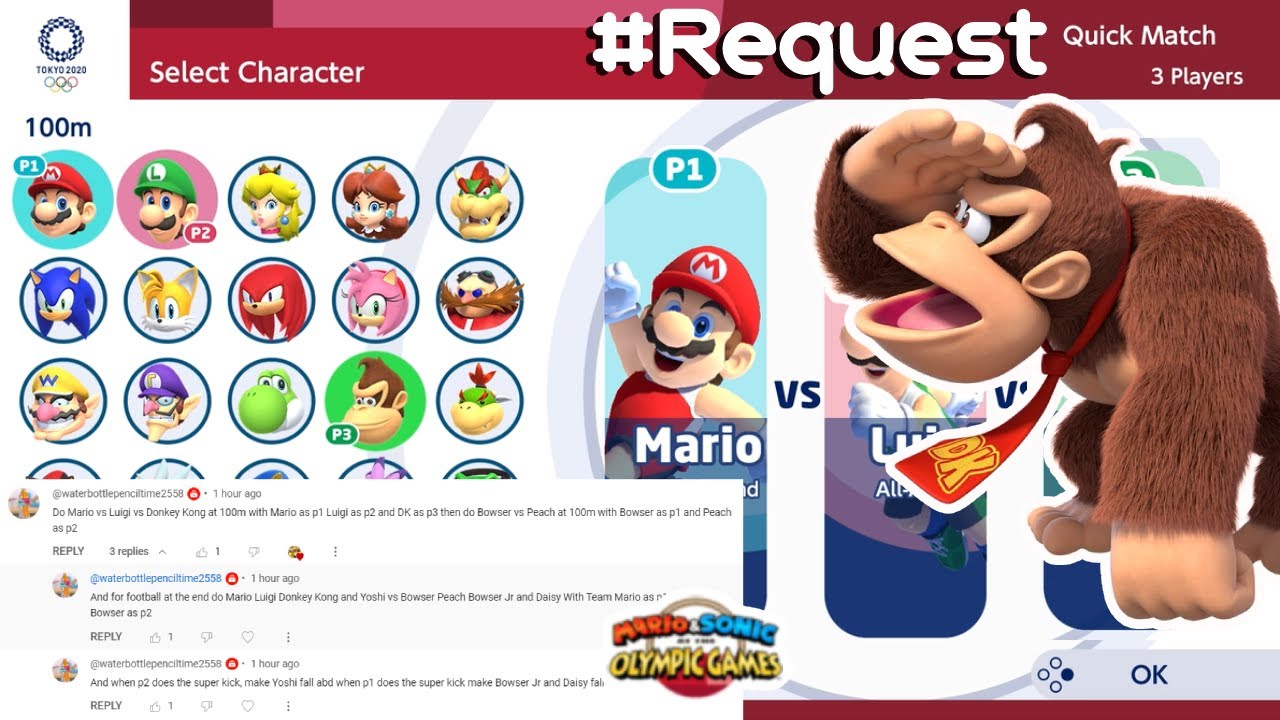Open the first reply's three-dot options
The height and width of the screenshot is (720, 1280).
pos(288,637)
